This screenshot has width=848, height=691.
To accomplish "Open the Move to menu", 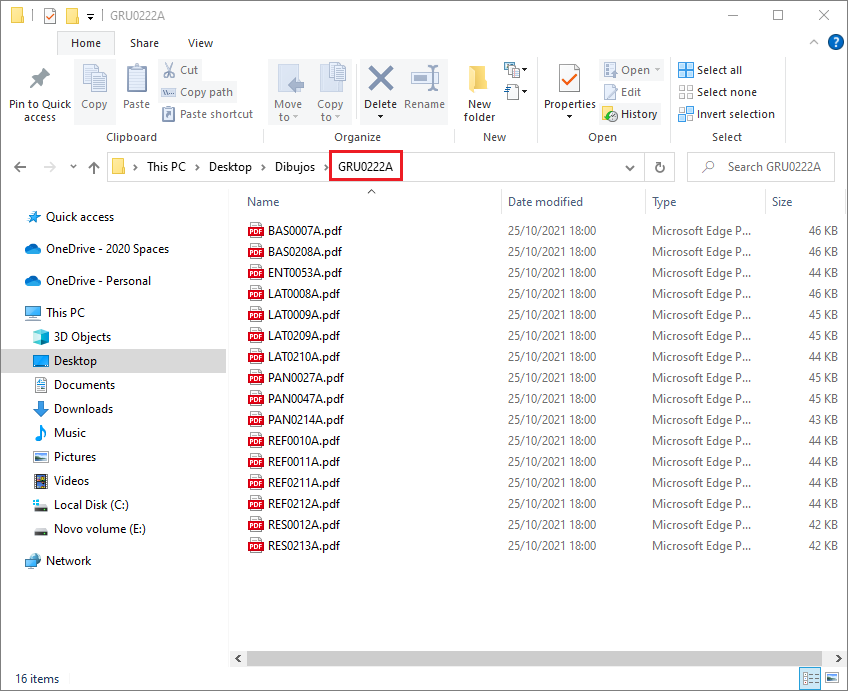I will (288, 92).
